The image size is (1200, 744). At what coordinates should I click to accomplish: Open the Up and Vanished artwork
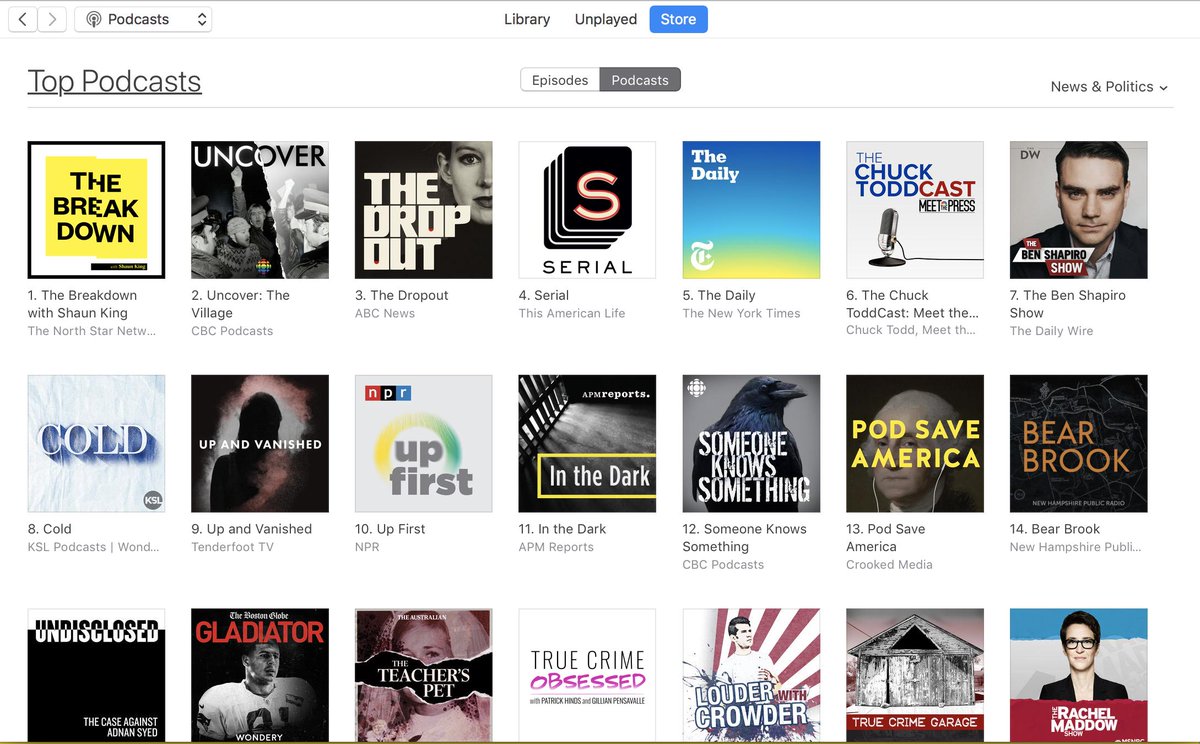tap(260, 444)
